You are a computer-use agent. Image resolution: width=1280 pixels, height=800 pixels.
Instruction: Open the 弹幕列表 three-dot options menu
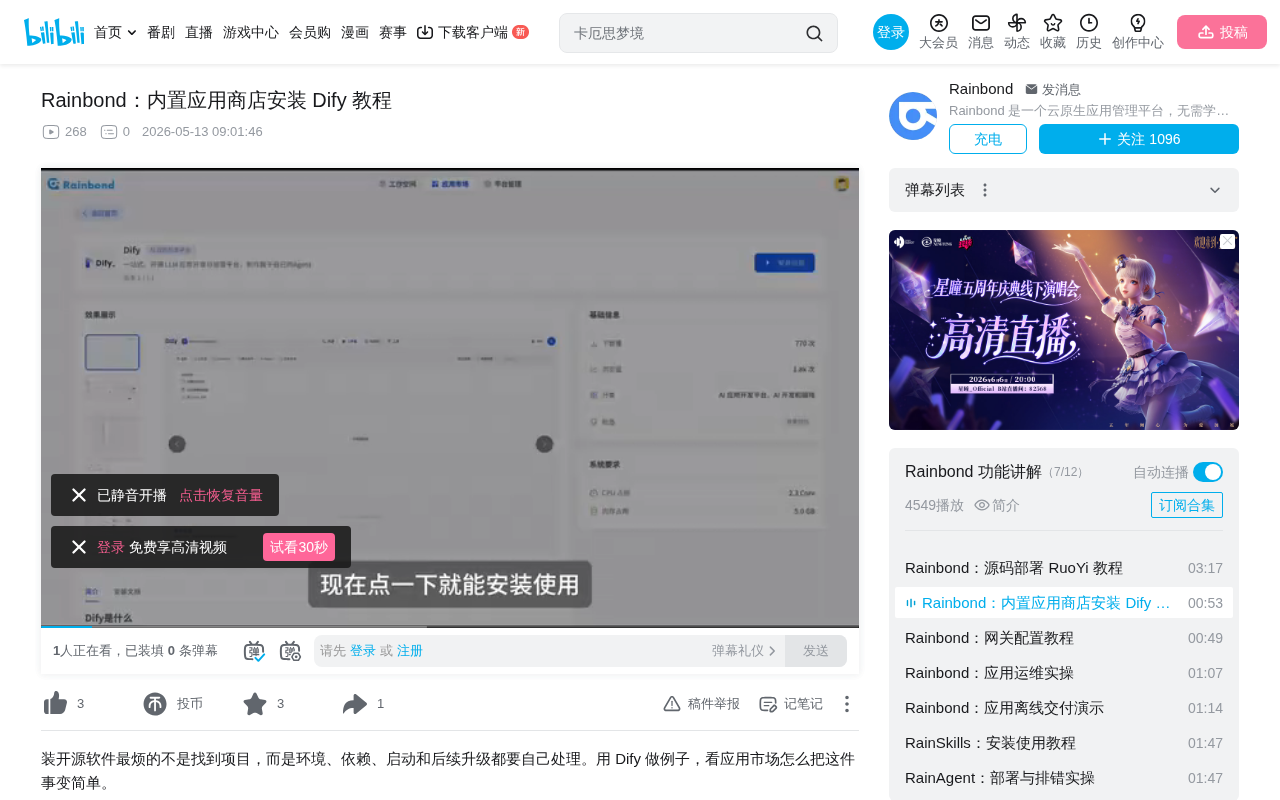pyautogui.click(x=985, y=190)
